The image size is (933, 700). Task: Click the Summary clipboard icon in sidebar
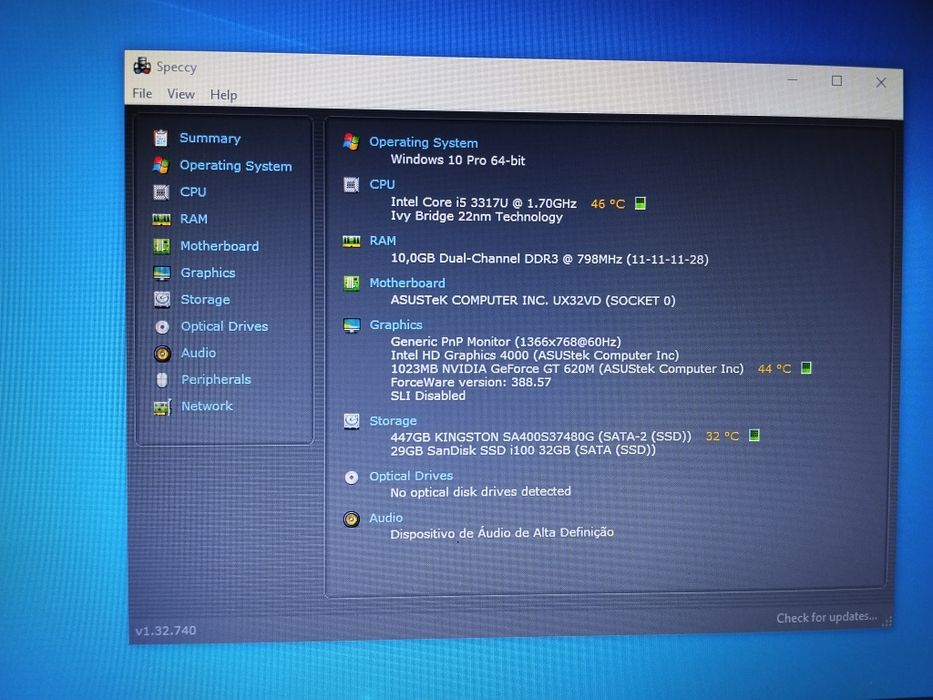(161, 138)
